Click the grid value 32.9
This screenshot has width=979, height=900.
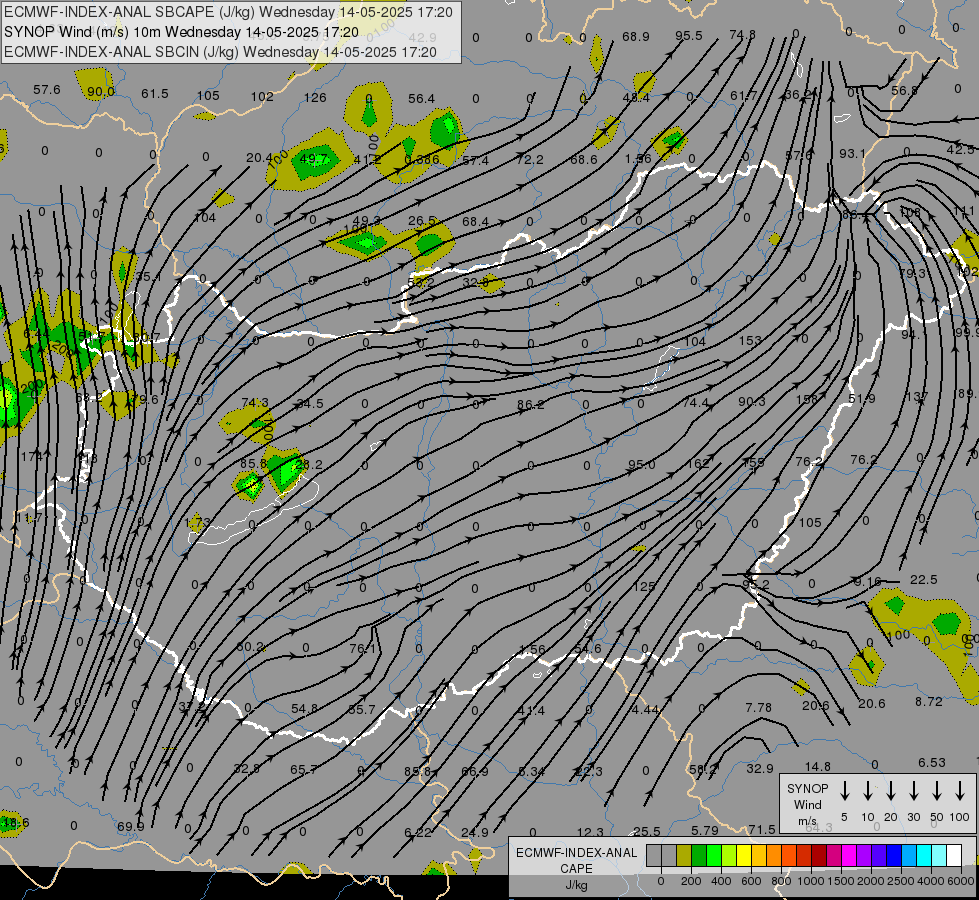coord(760,769)
